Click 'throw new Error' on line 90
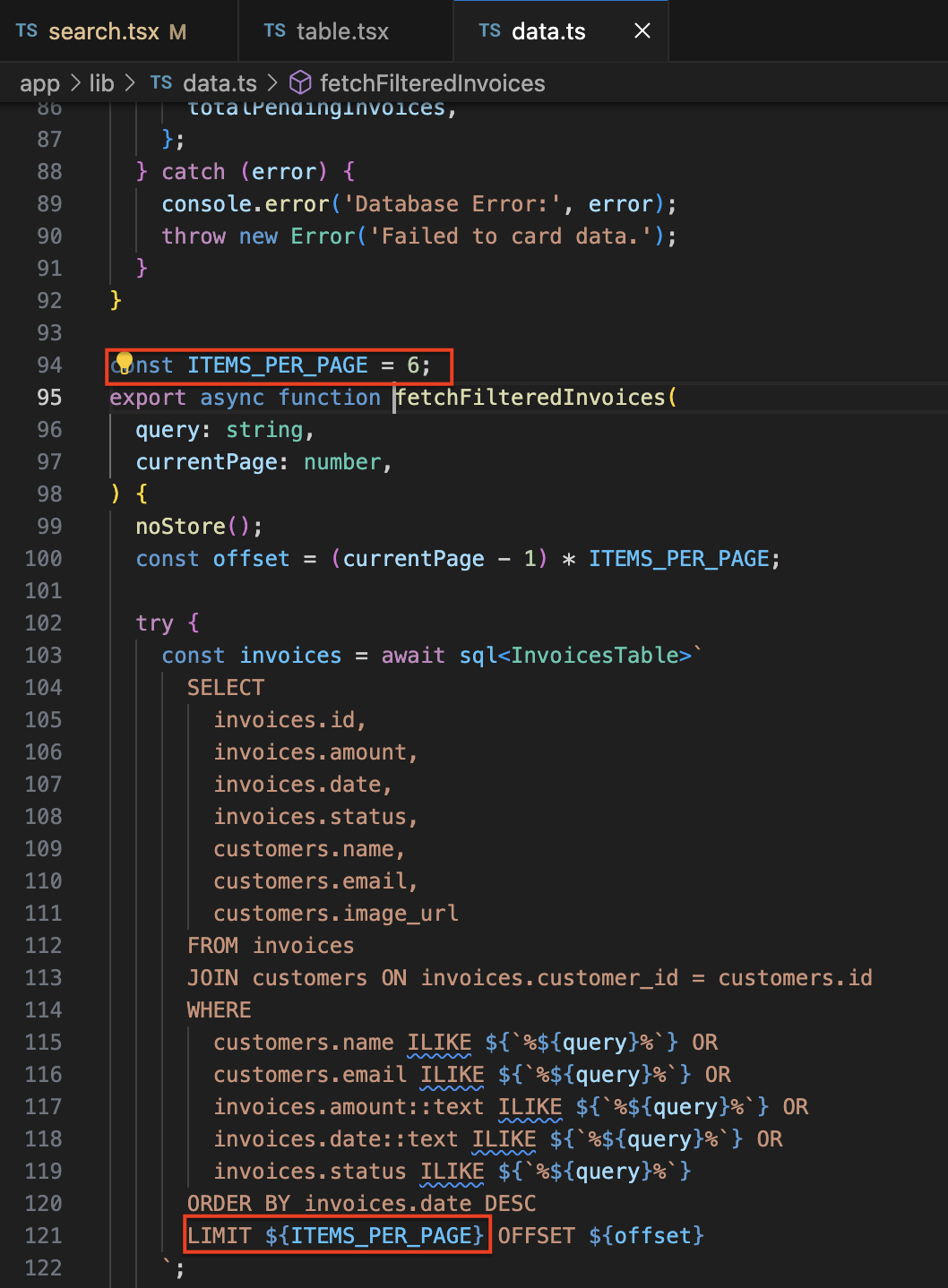Viewport: 948px width, 1288px height. pyautogui.click(x=258, y=236)
